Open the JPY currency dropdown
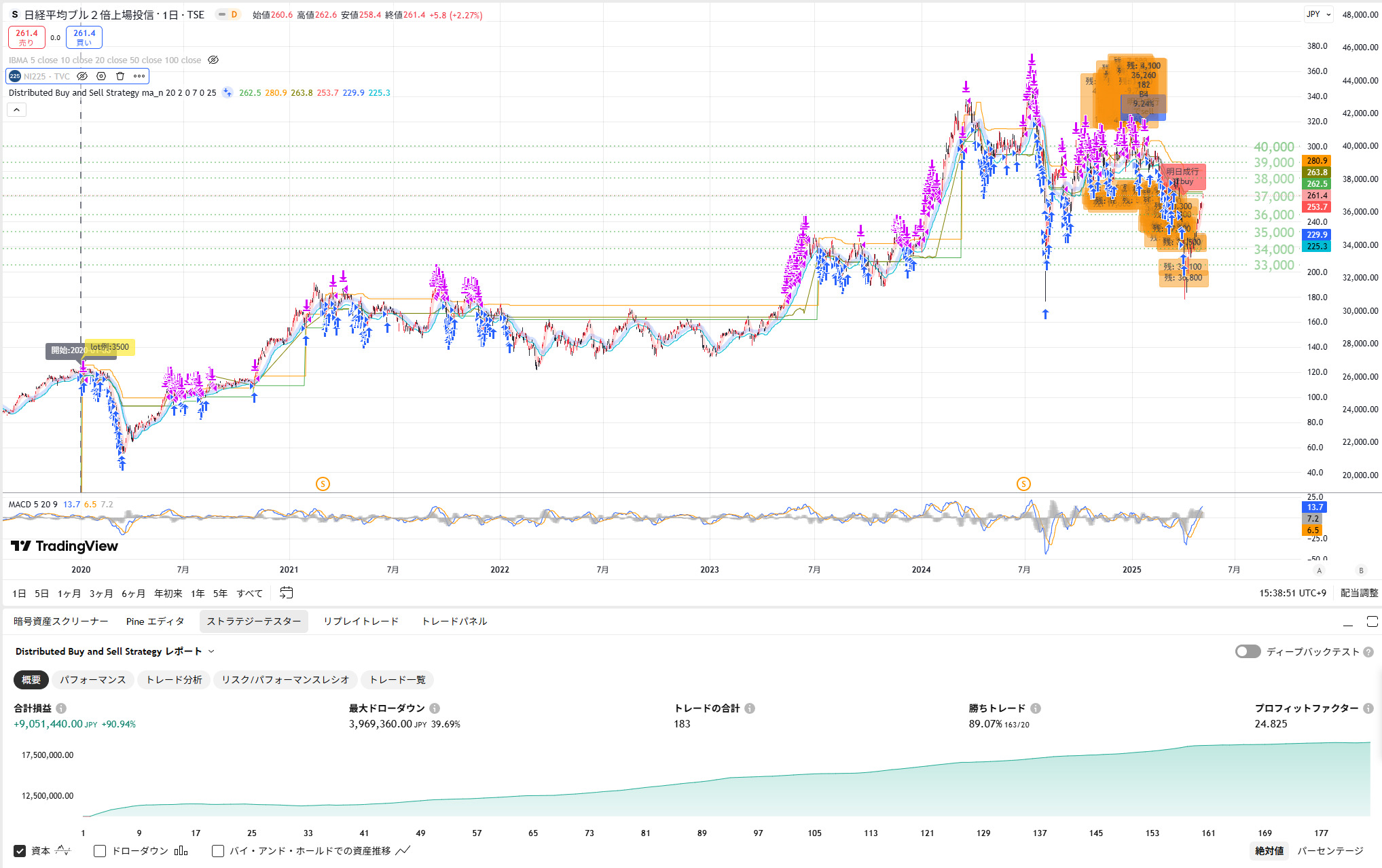This screenshot has height=868, width=1382. [1319, 14]
